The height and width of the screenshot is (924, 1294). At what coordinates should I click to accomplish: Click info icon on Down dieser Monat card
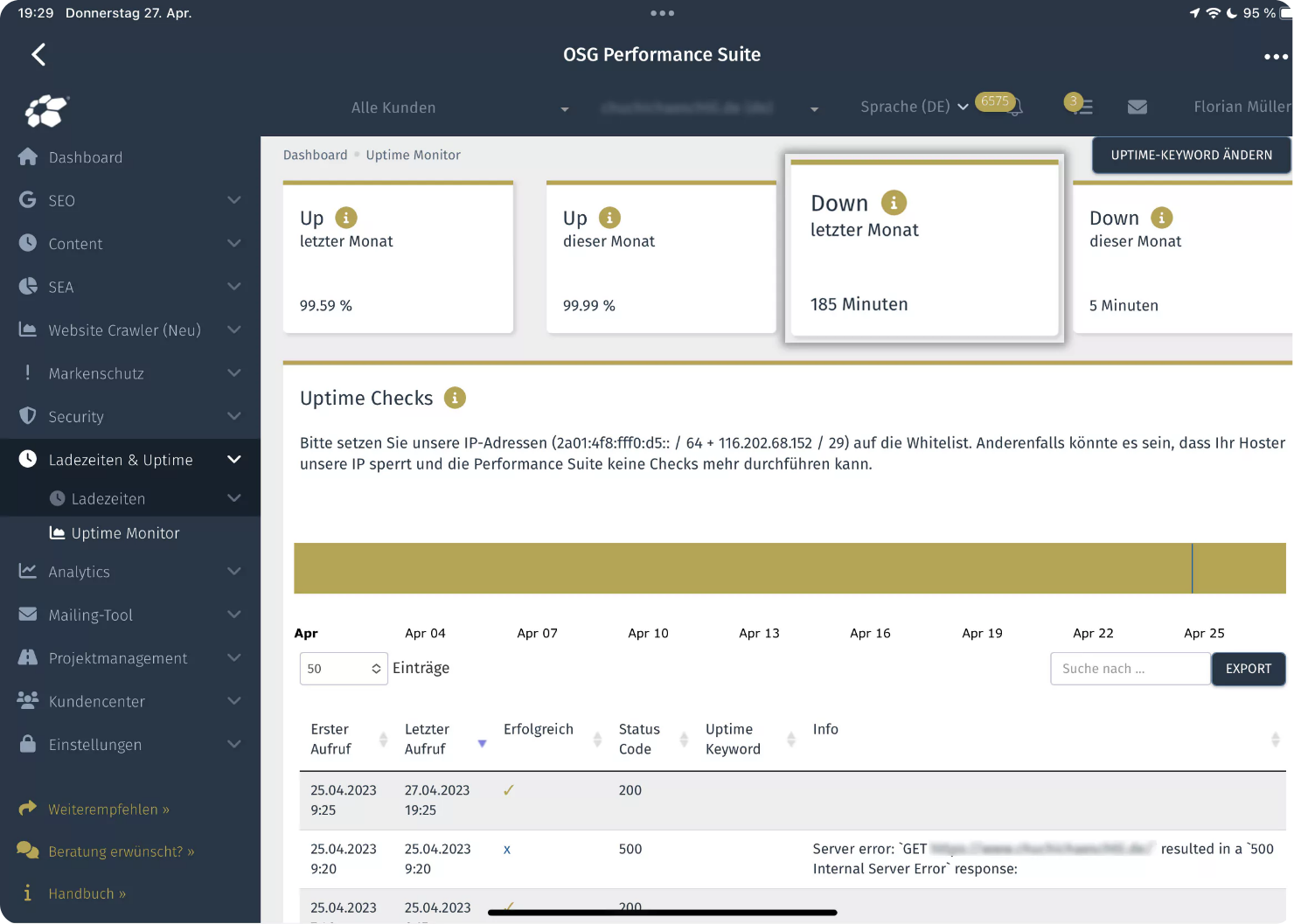point(1161,218)
